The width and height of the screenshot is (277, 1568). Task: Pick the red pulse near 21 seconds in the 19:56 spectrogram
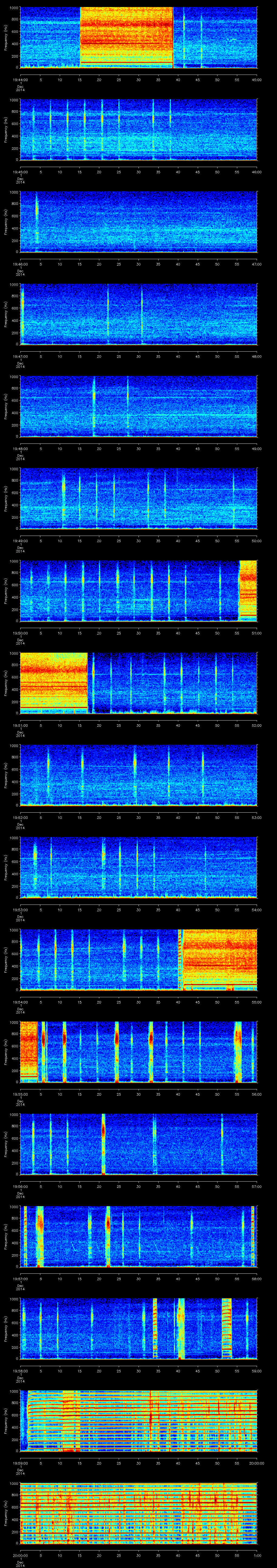tap(104, 1143)
